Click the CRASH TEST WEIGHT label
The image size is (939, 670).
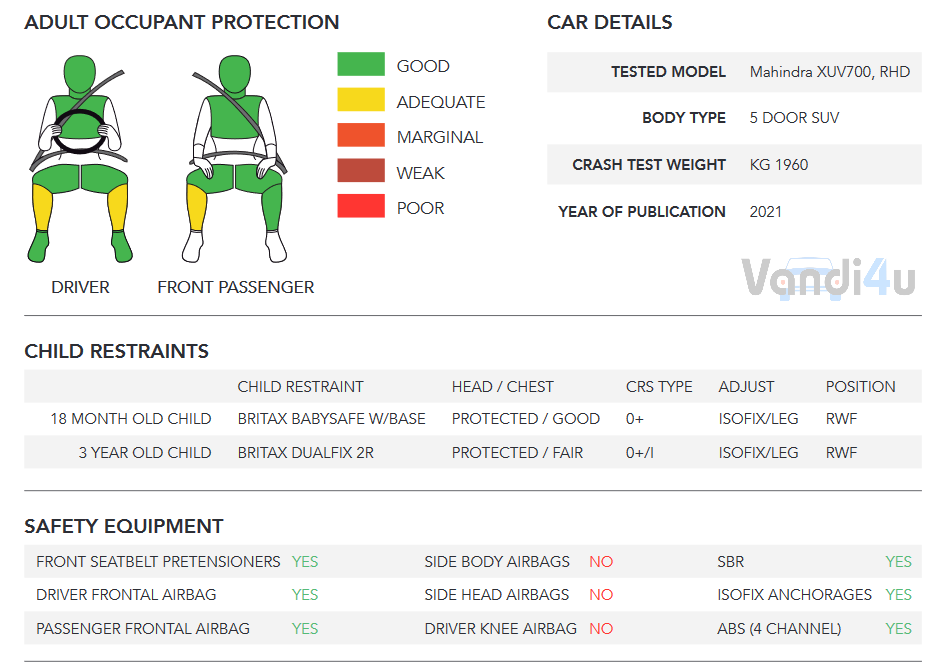tap(649, 165)
